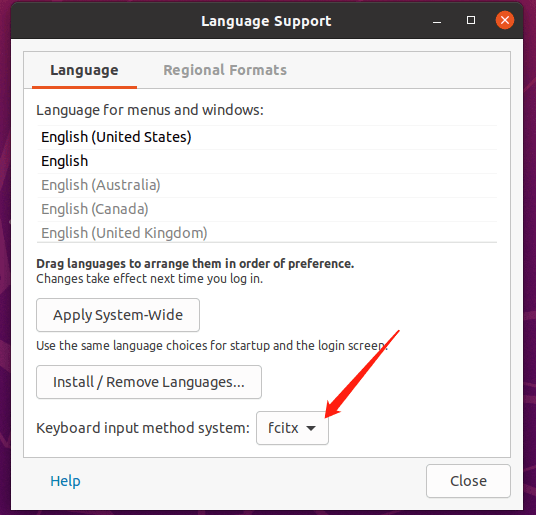Click the Language Support title bar
Image resolution: width=536 pixels, height=515 pixels.
tap(266, 21)
